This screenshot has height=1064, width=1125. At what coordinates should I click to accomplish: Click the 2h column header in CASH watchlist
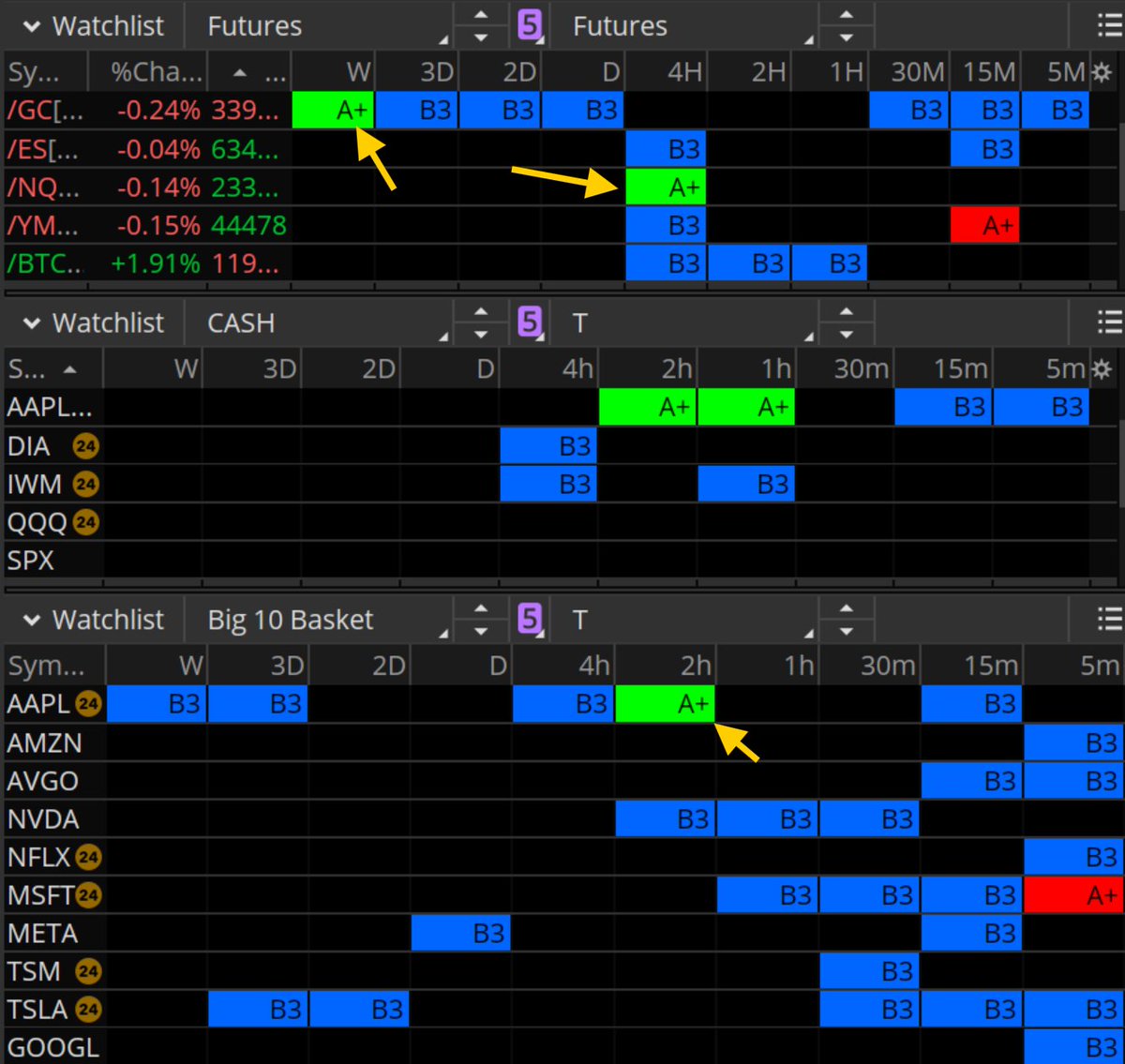tap(647, 368)
